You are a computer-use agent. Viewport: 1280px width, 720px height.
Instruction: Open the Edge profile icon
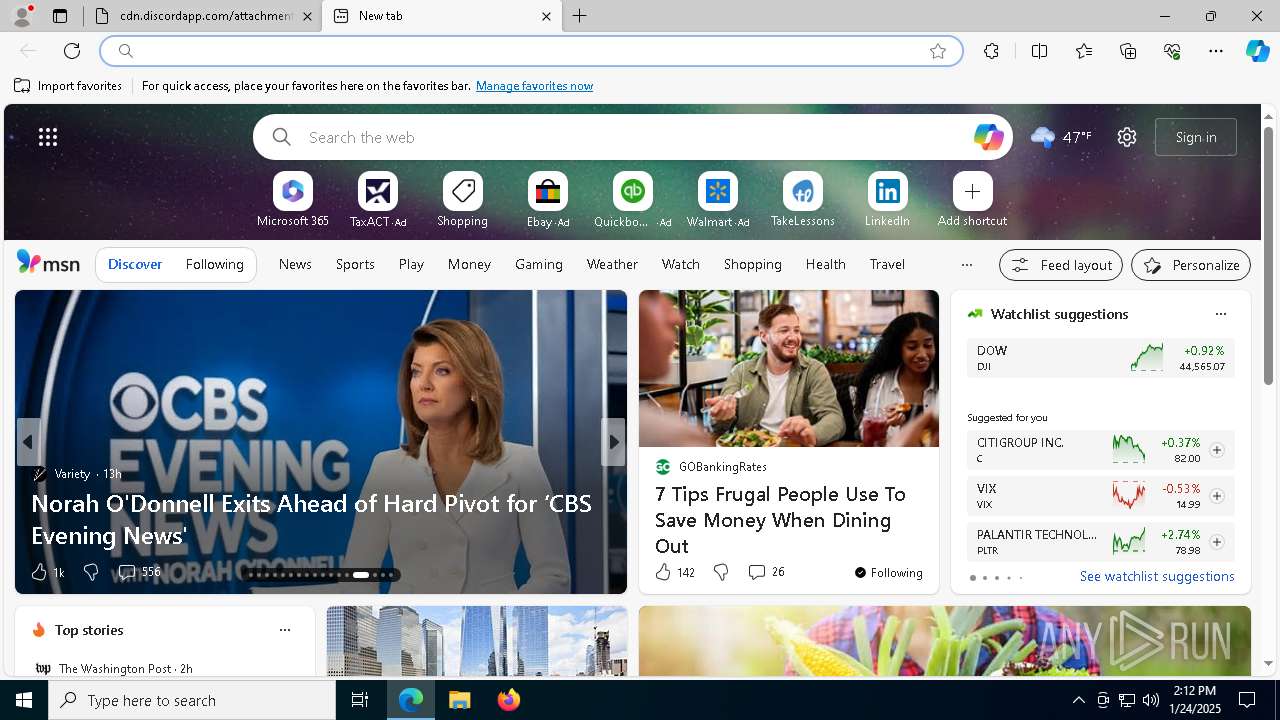click(21, 16)
